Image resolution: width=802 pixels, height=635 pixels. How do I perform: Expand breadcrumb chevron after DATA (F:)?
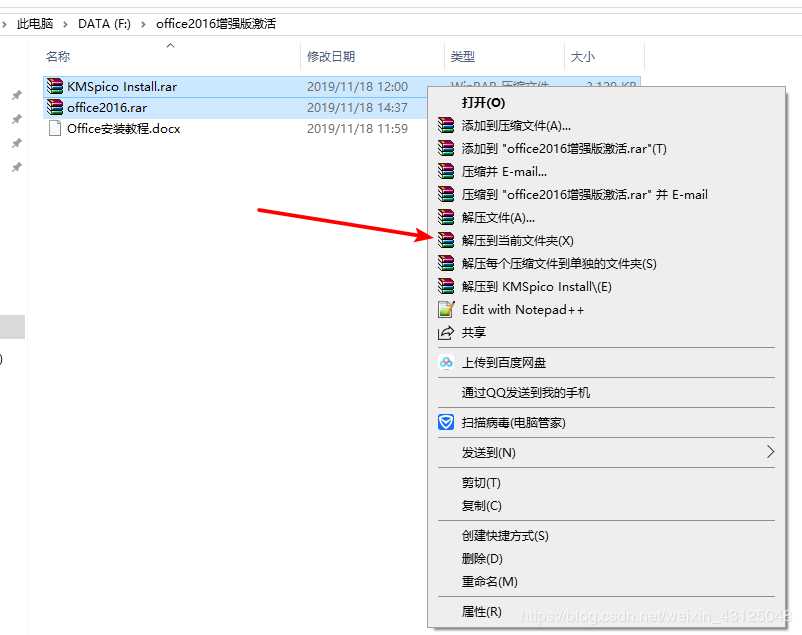(x=144, y=24)
